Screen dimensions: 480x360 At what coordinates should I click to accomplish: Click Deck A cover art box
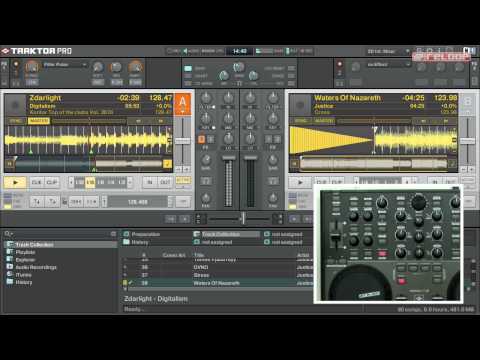click(15, 105)
